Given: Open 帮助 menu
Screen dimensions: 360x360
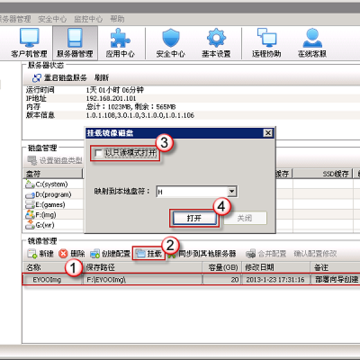Looking at the screenshot, I should click(x=117, y=19).
